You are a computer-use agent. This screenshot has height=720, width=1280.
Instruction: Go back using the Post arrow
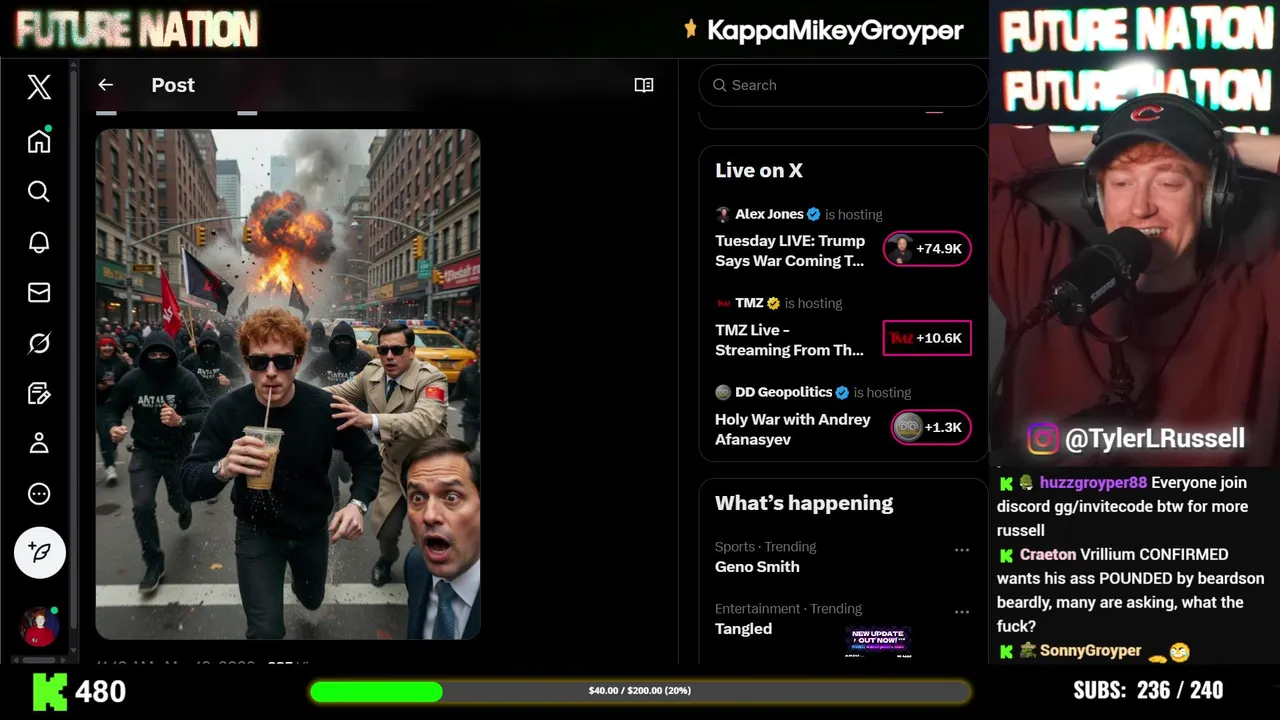tap(106, 85)
